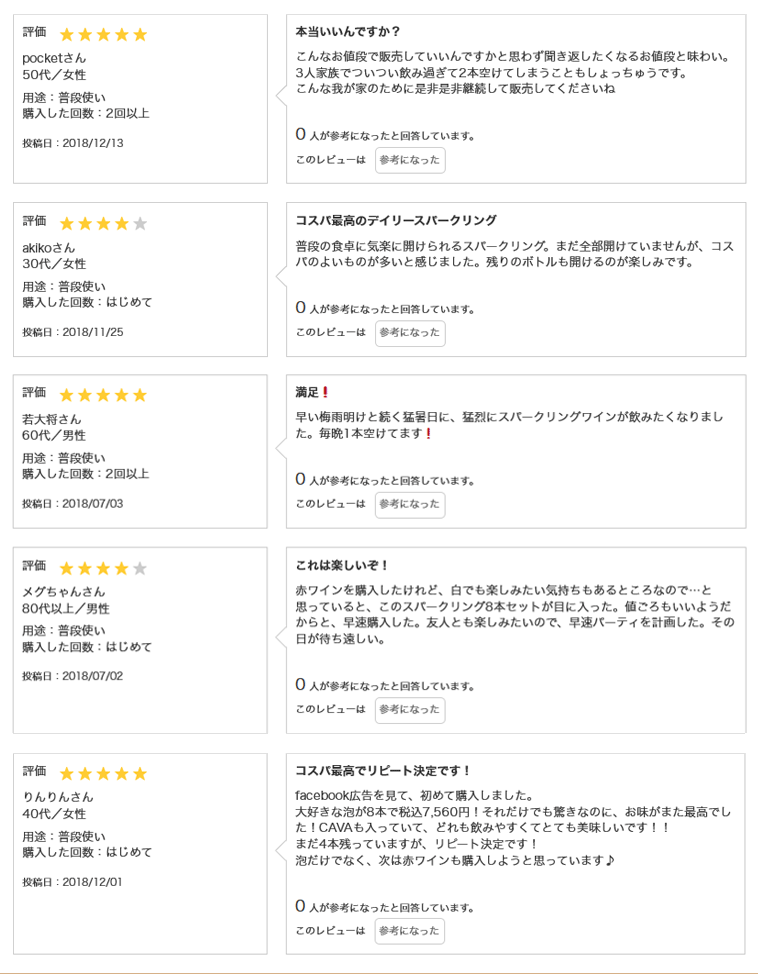Select the reviewer name pocketさん
Image resolution: width=758 pixels, height=974 pixels.
[54, 58]
